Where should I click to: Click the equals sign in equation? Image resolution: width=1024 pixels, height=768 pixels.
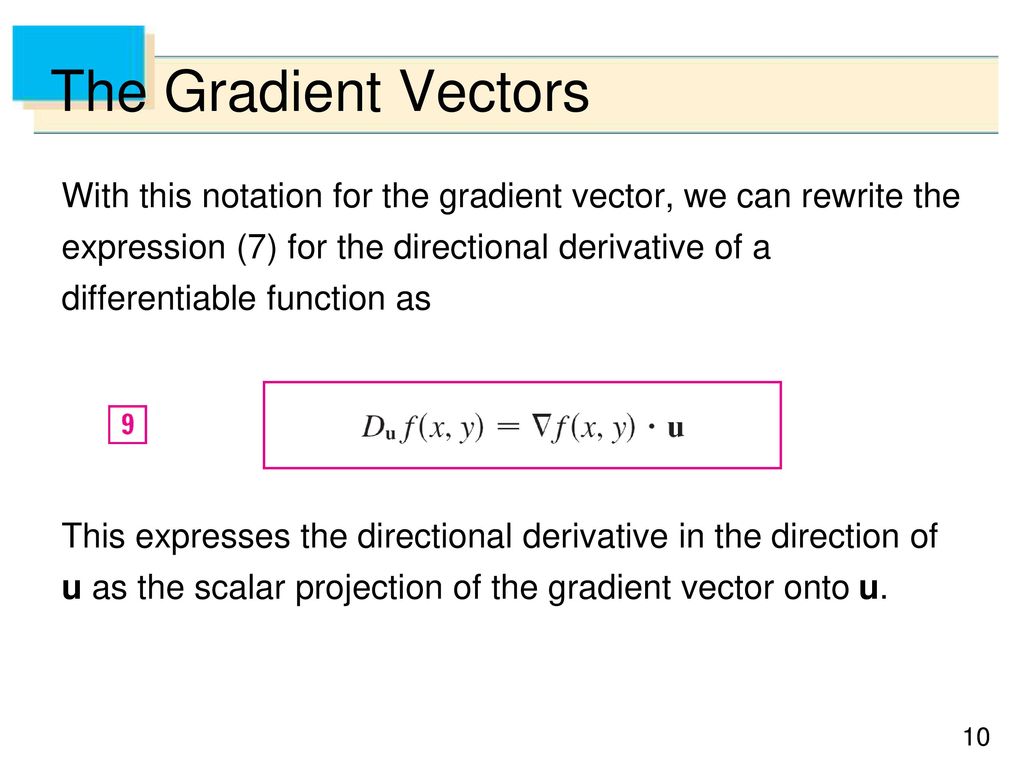point(508,428)
